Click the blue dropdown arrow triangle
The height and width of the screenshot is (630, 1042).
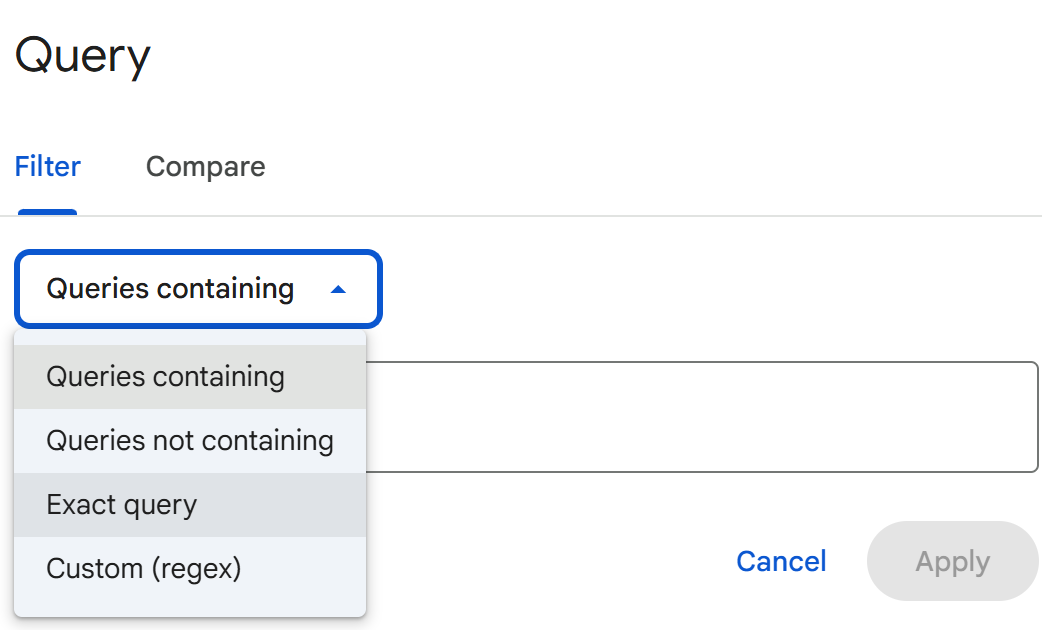(x=338, y=290)
